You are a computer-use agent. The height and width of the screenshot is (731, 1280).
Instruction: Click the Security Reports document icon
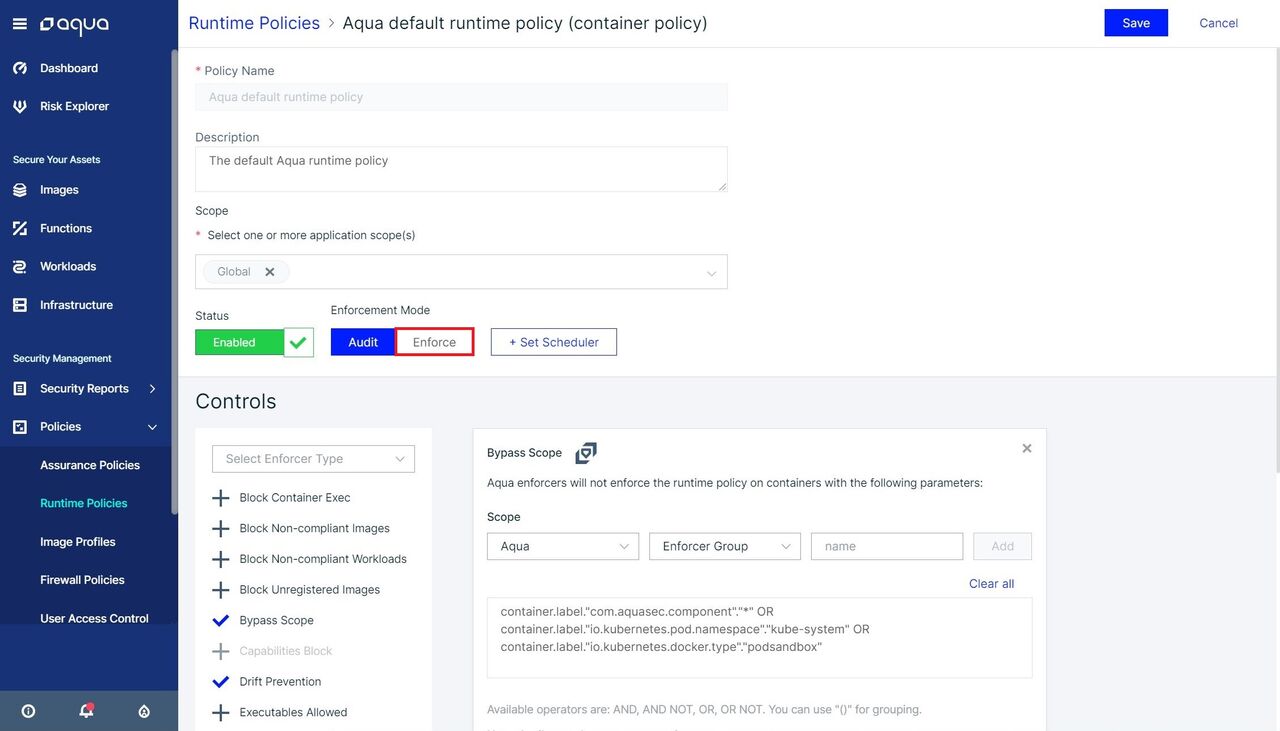(20, 388)
